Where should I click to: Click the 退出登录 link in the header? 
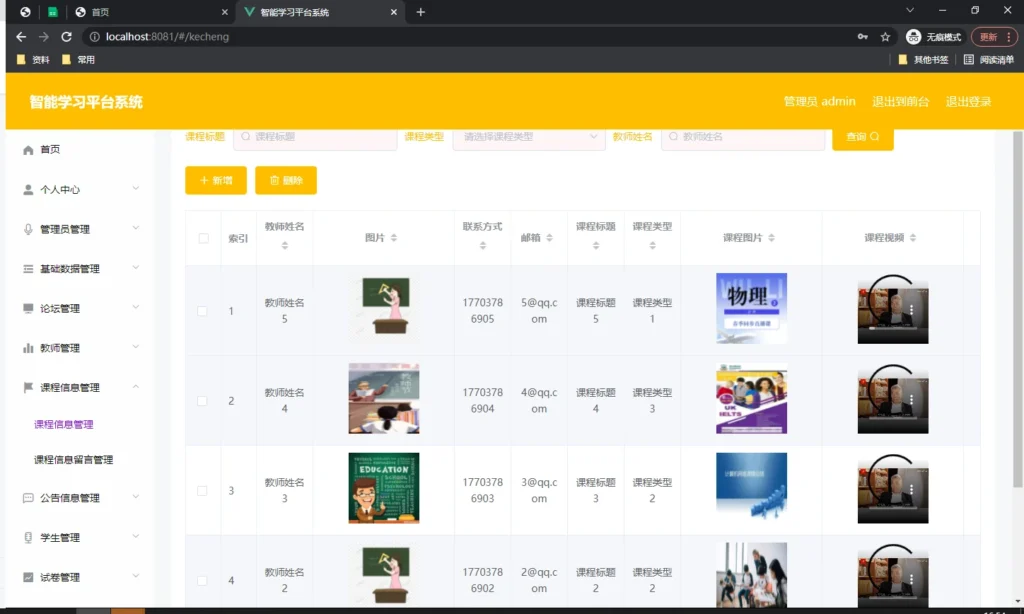(x=968, y=101)
